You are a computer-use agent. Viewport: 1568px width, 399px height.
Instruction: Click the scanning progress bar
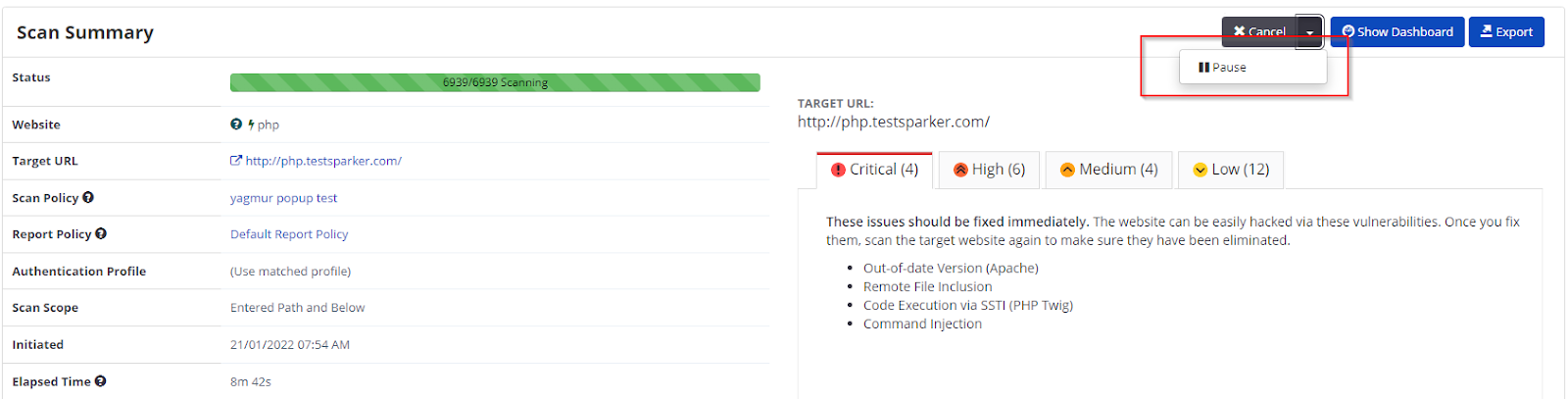tap(495, 82)
